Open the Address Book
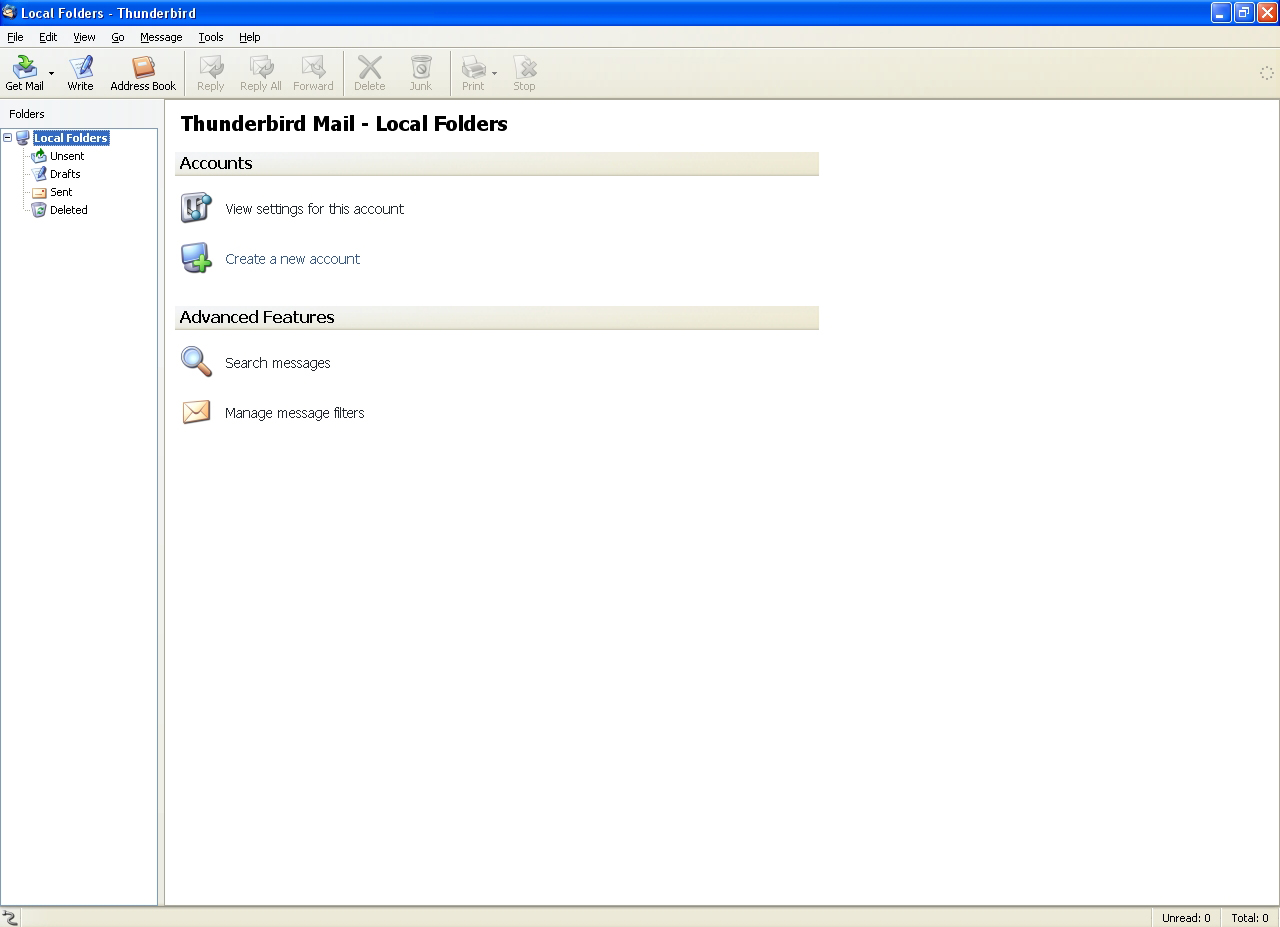Viewport: 1280px width, 927px height. point(143,73)
